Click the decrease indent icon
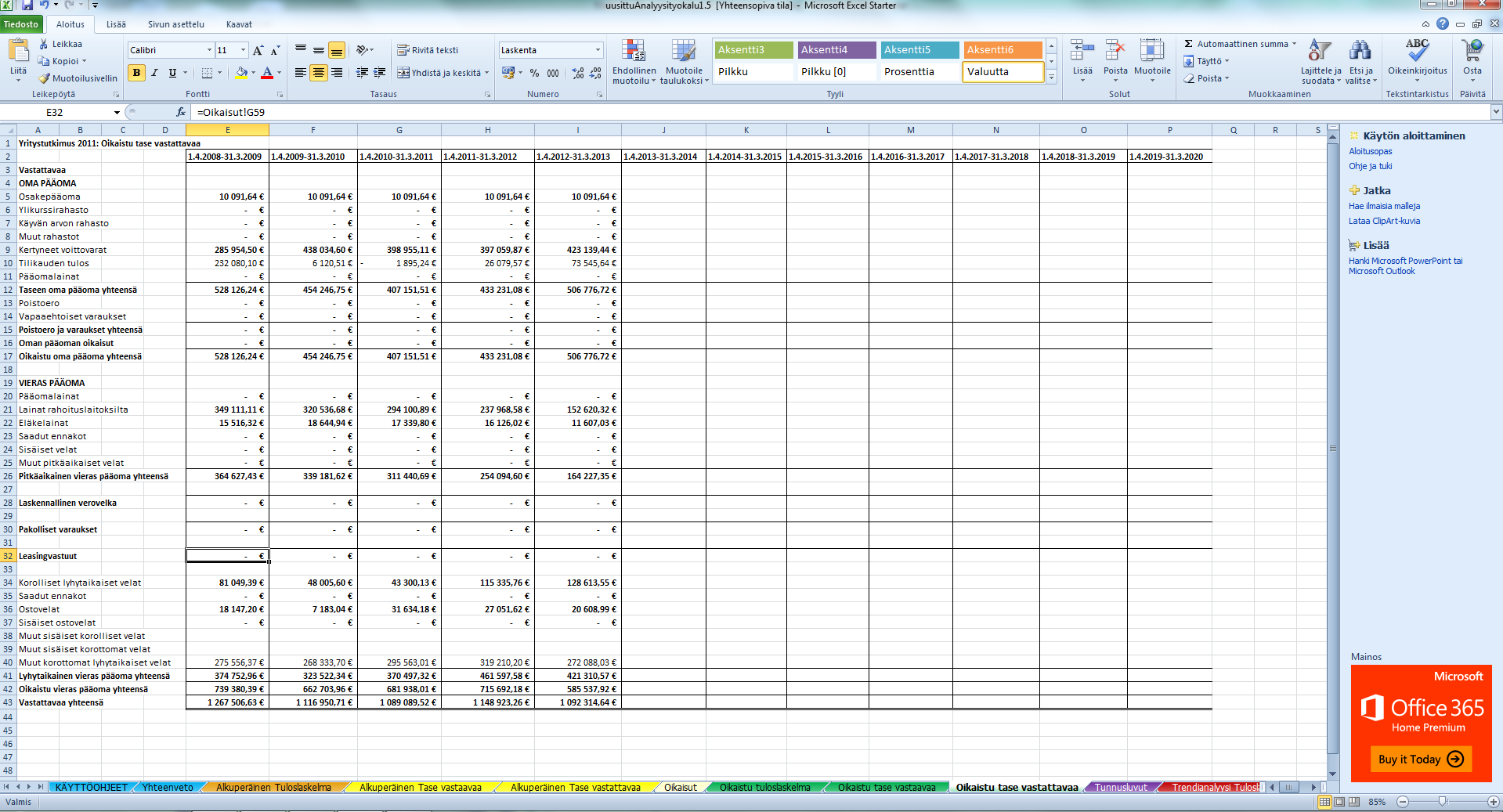This screenshot has width=1503, height=812. tap(362, 73)
